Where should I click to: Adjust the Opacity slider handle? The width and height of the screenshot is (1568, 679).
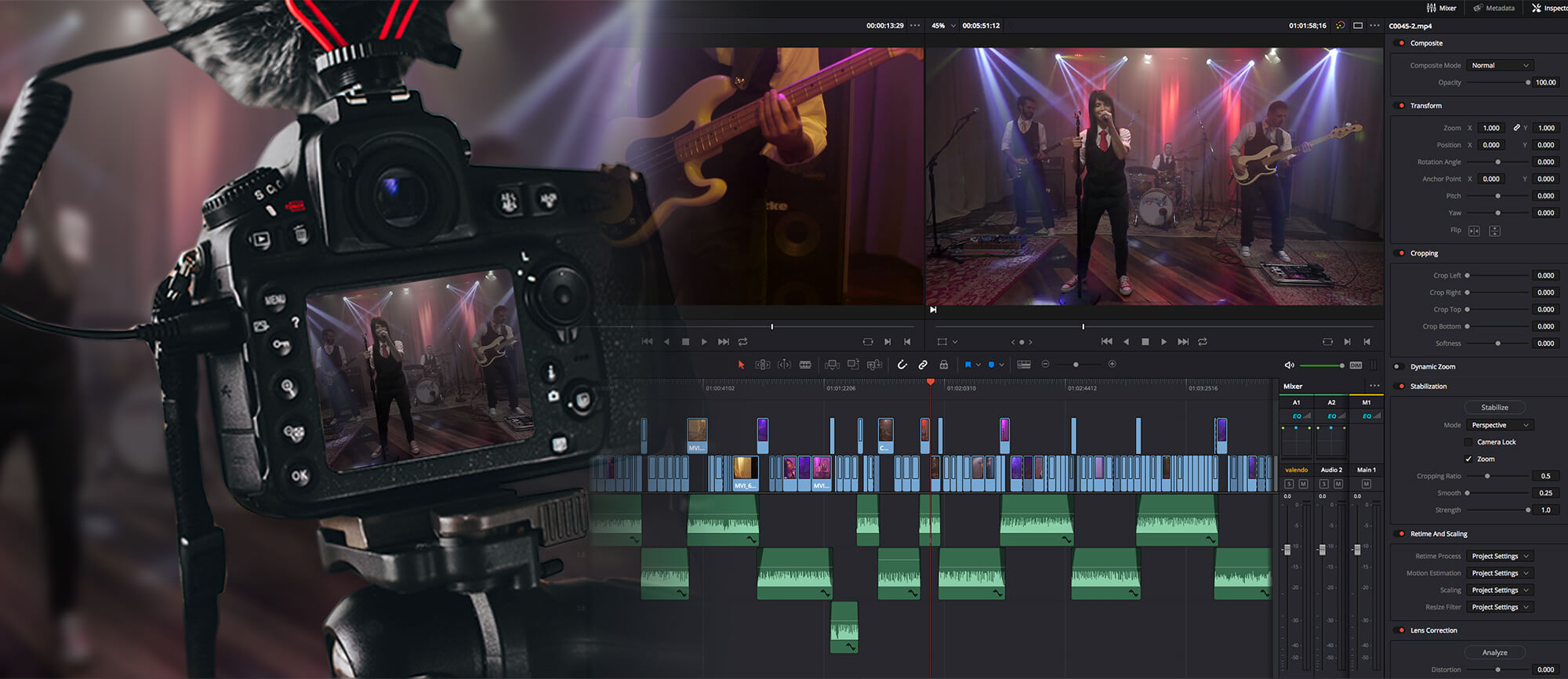tap(1527, 82)
